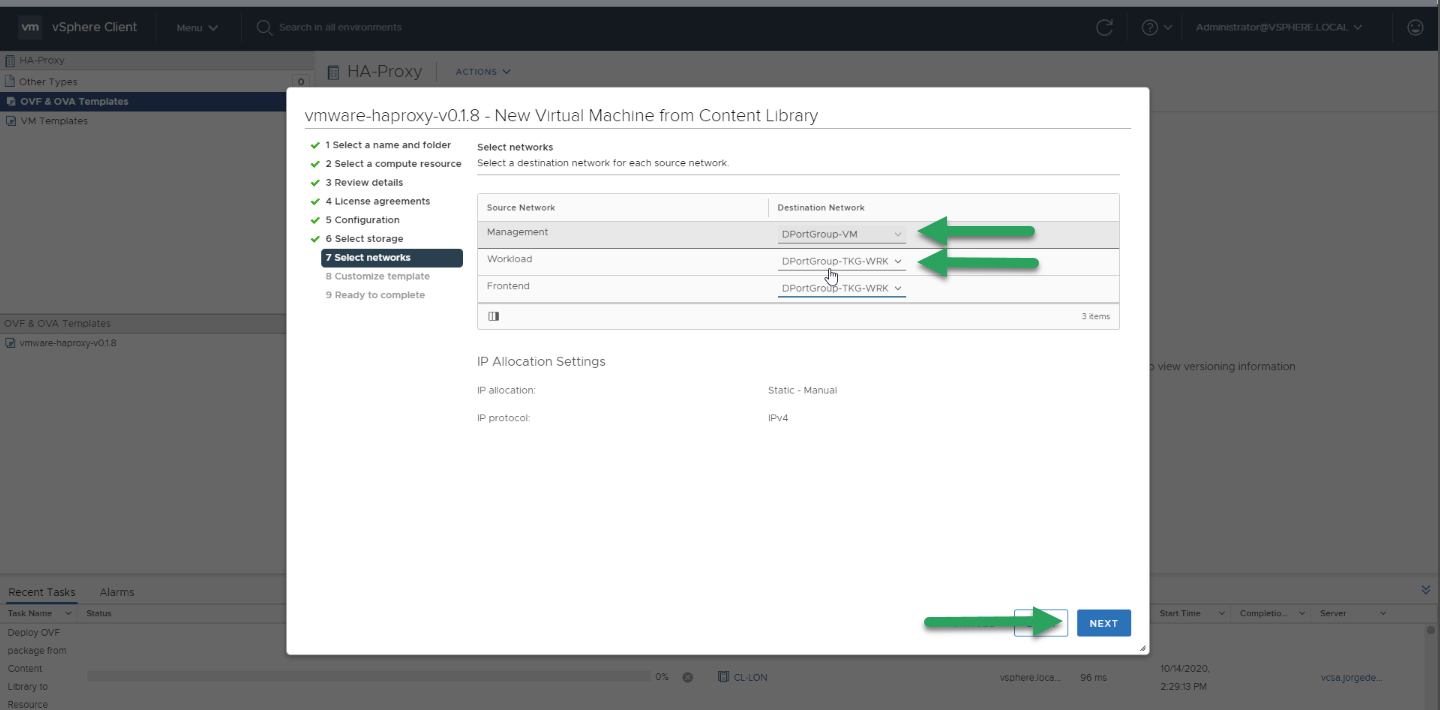The height and width of the screenshot is (710, 1440).
Task: Open the ACTIONS dropdown
Action: pos(483,72)
